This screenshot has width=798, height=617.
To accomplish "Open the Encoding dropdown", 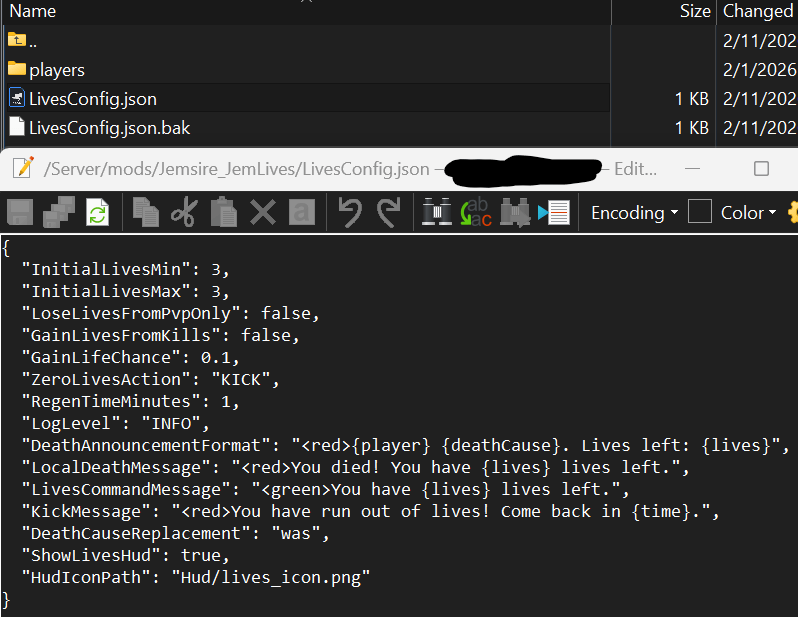I will point(634,213).
